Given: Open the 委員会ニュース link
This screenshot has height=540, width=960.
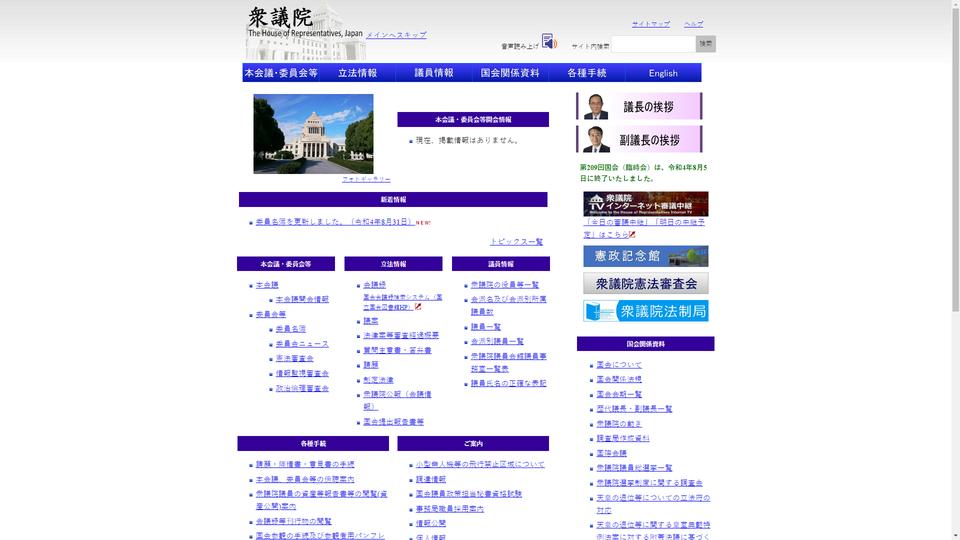Looking at the screenshot, I should click(302, 344).
